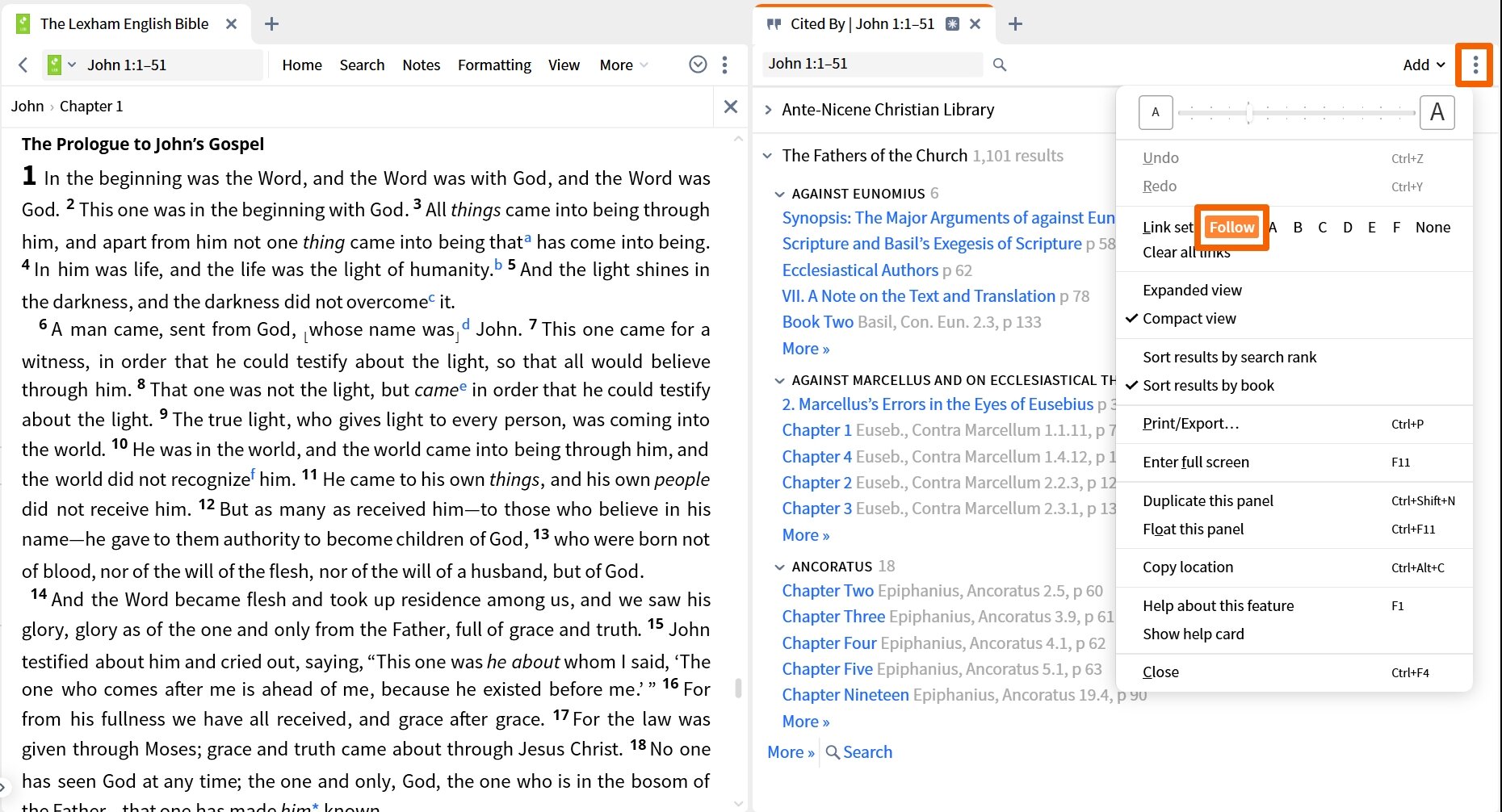The image size is (1502, 812).
Task: Click the large A text size button
Action: tap(1437, 112)
